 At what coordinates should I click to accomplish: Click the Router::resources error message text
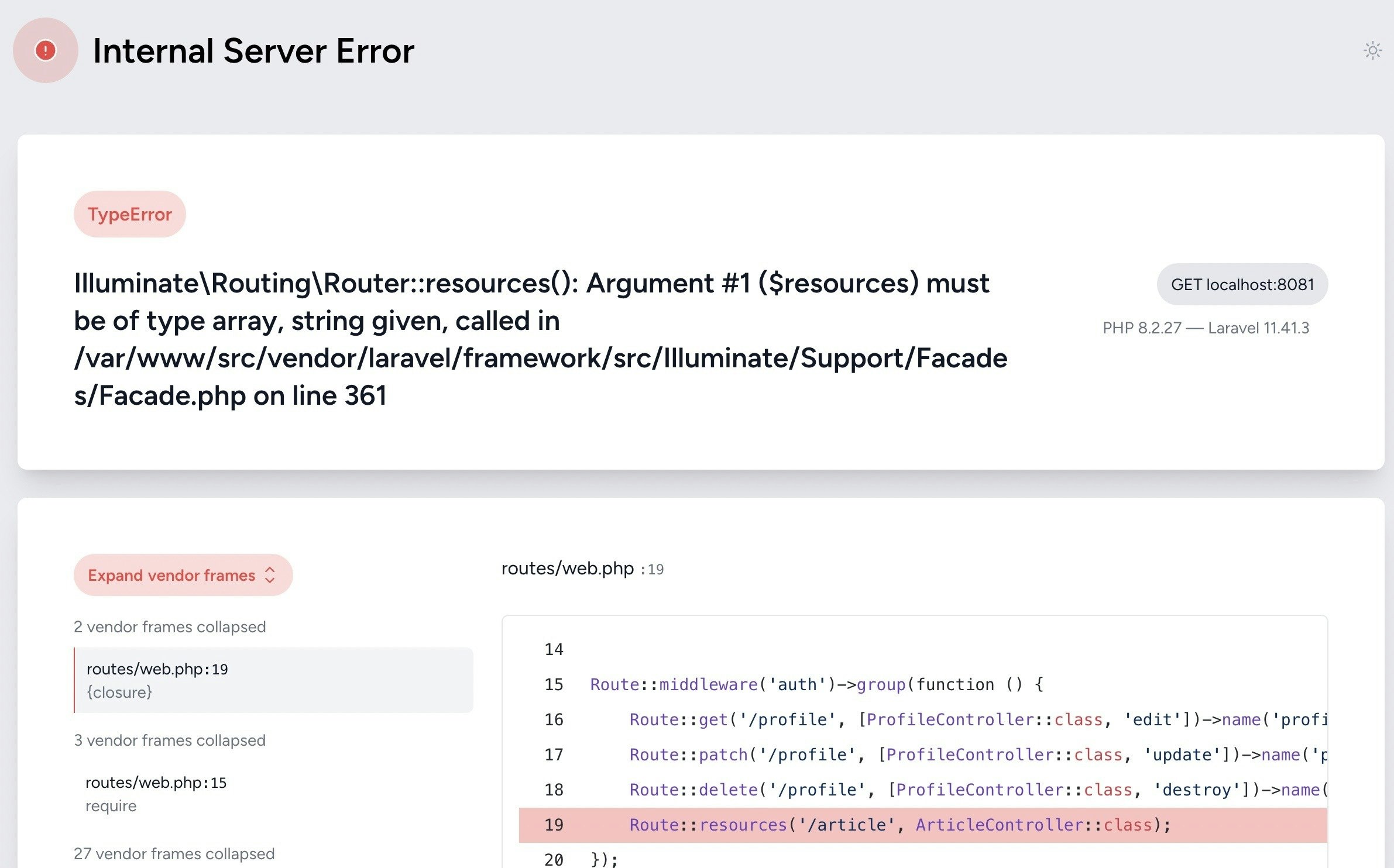click(540, 339)
